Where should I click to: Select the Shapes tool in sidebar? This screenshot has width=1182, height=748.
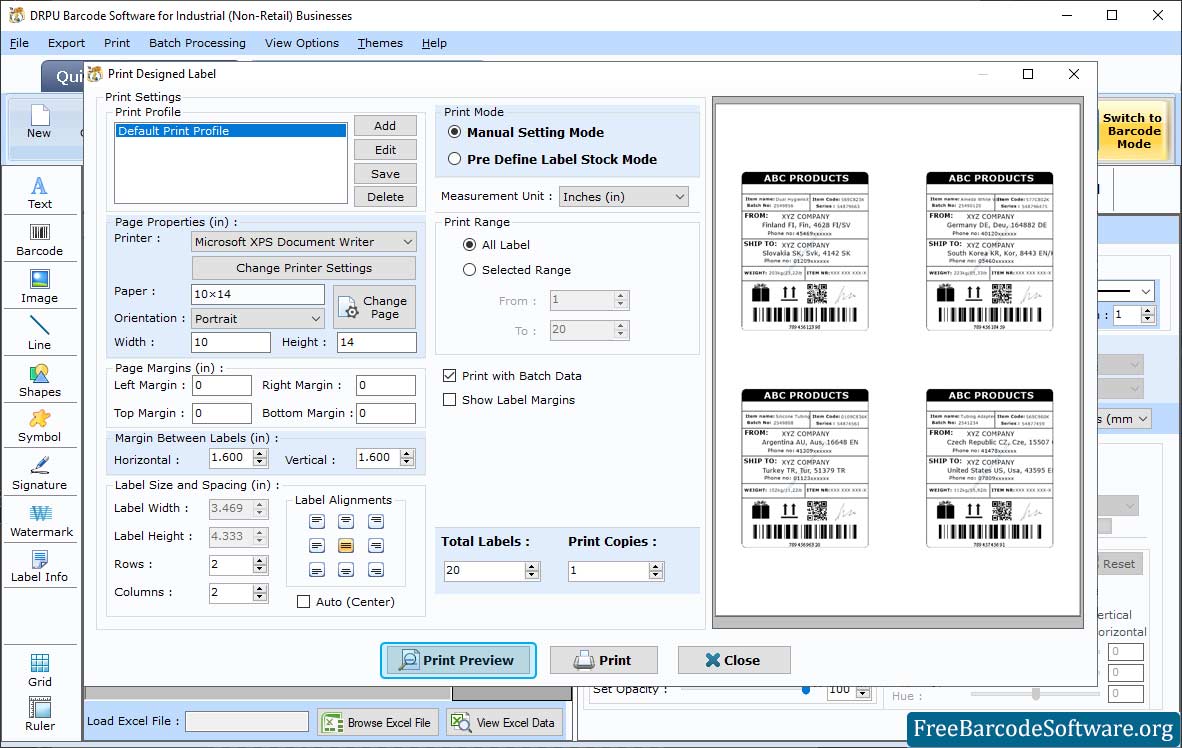click(39, 381)
